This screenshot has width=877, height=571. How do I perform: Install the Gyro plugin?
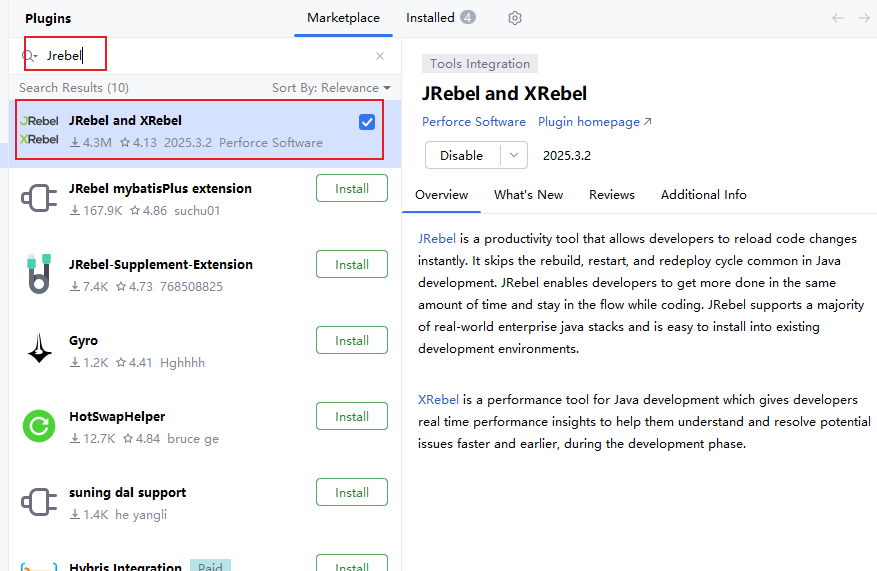352,340
